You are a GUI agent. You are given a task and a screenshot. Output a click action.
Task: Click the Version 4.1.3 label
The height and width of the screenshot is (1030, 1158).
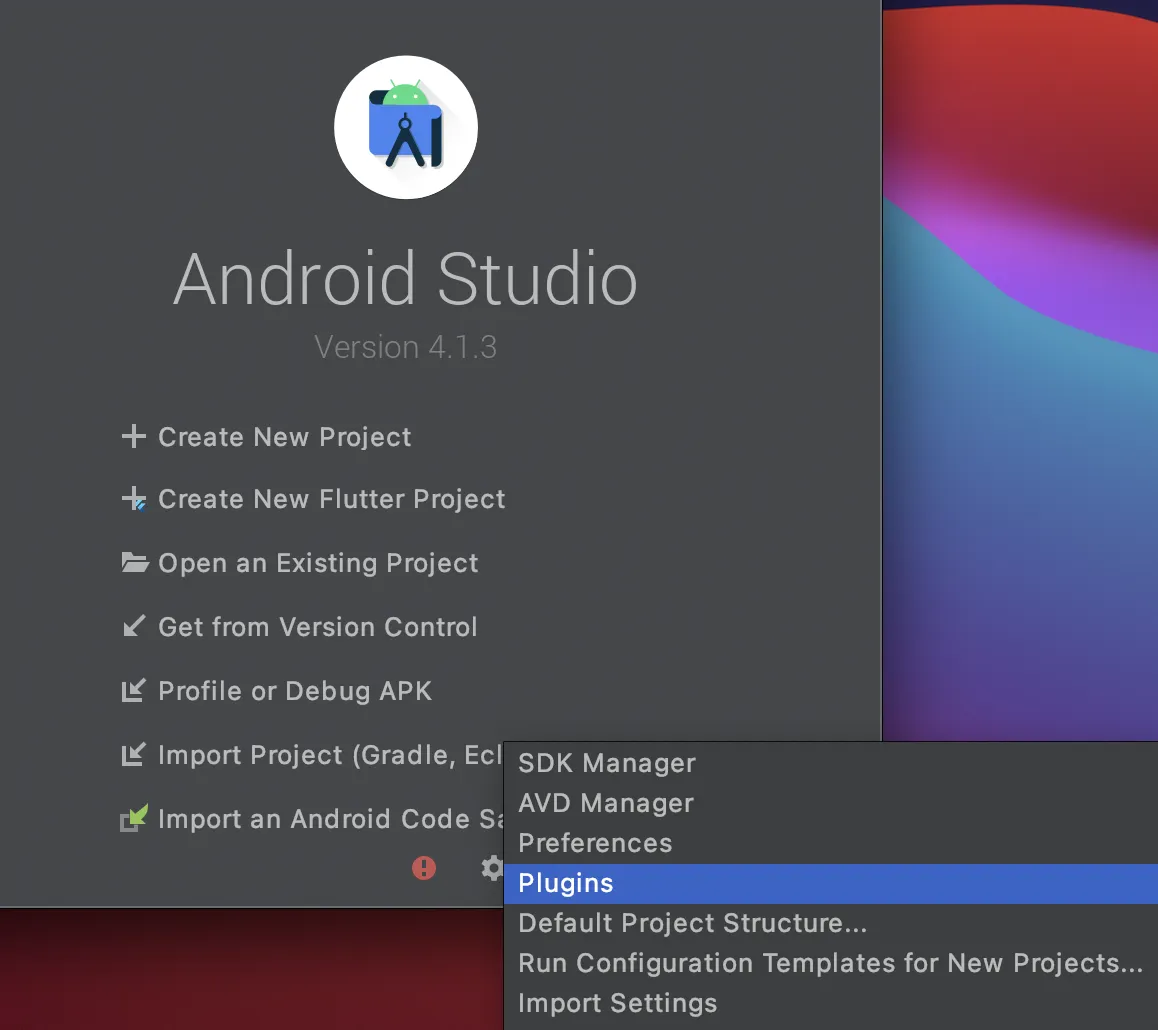405,347
